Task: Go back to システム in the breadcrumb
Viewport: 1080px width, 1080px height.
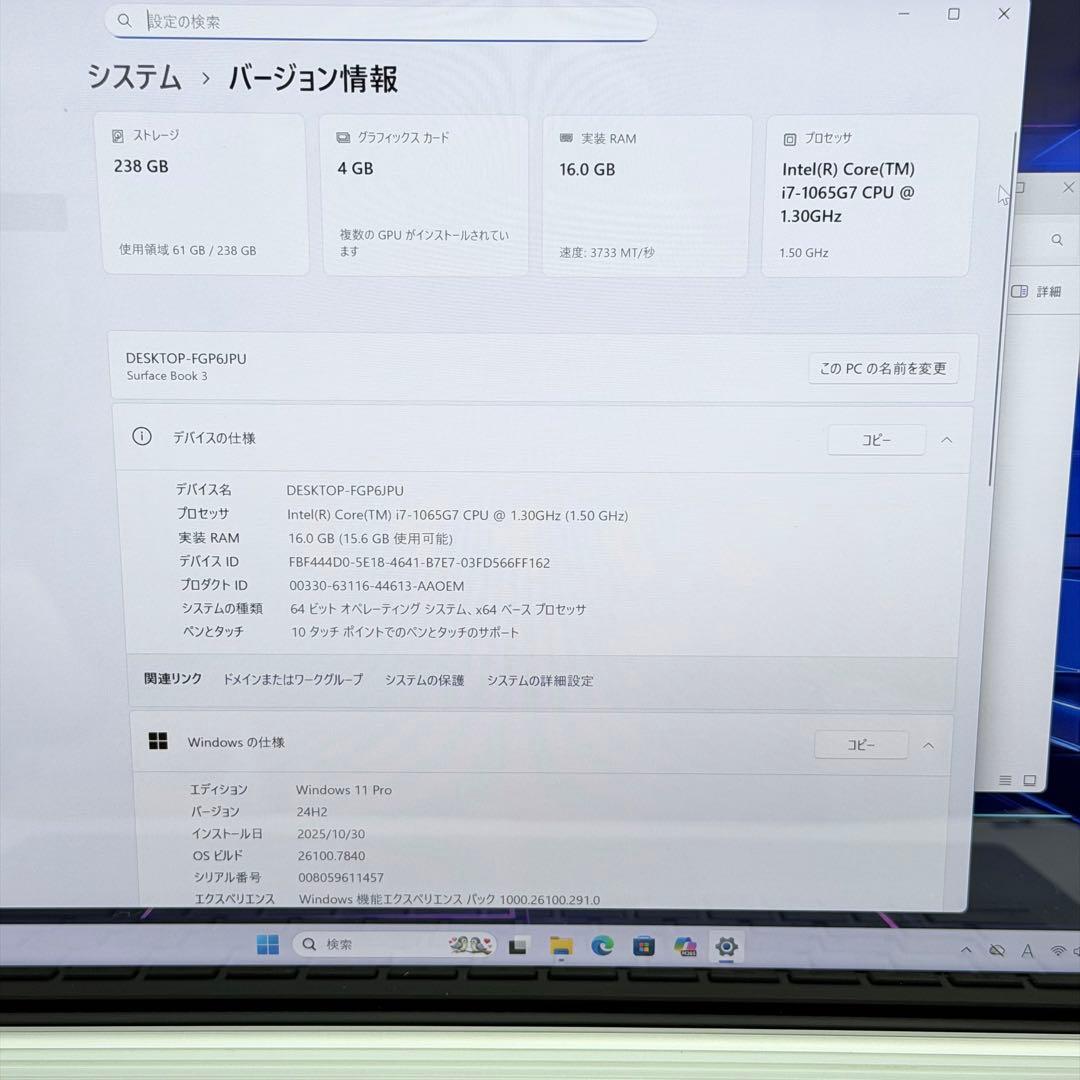Action: [x=134, y=76]
